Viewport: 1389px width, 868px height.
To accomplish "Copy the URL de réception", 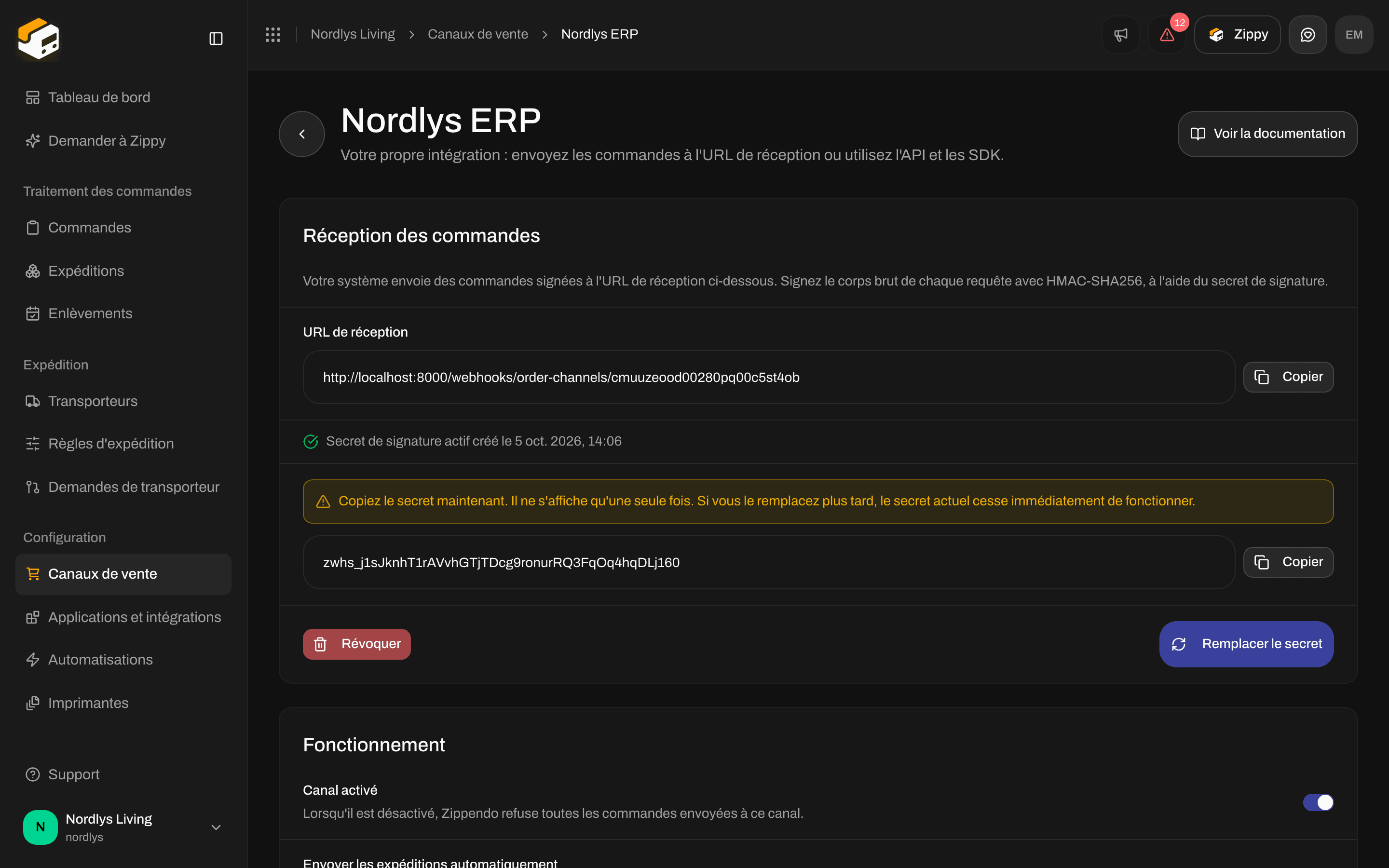I will click(x=1288, y=377).
